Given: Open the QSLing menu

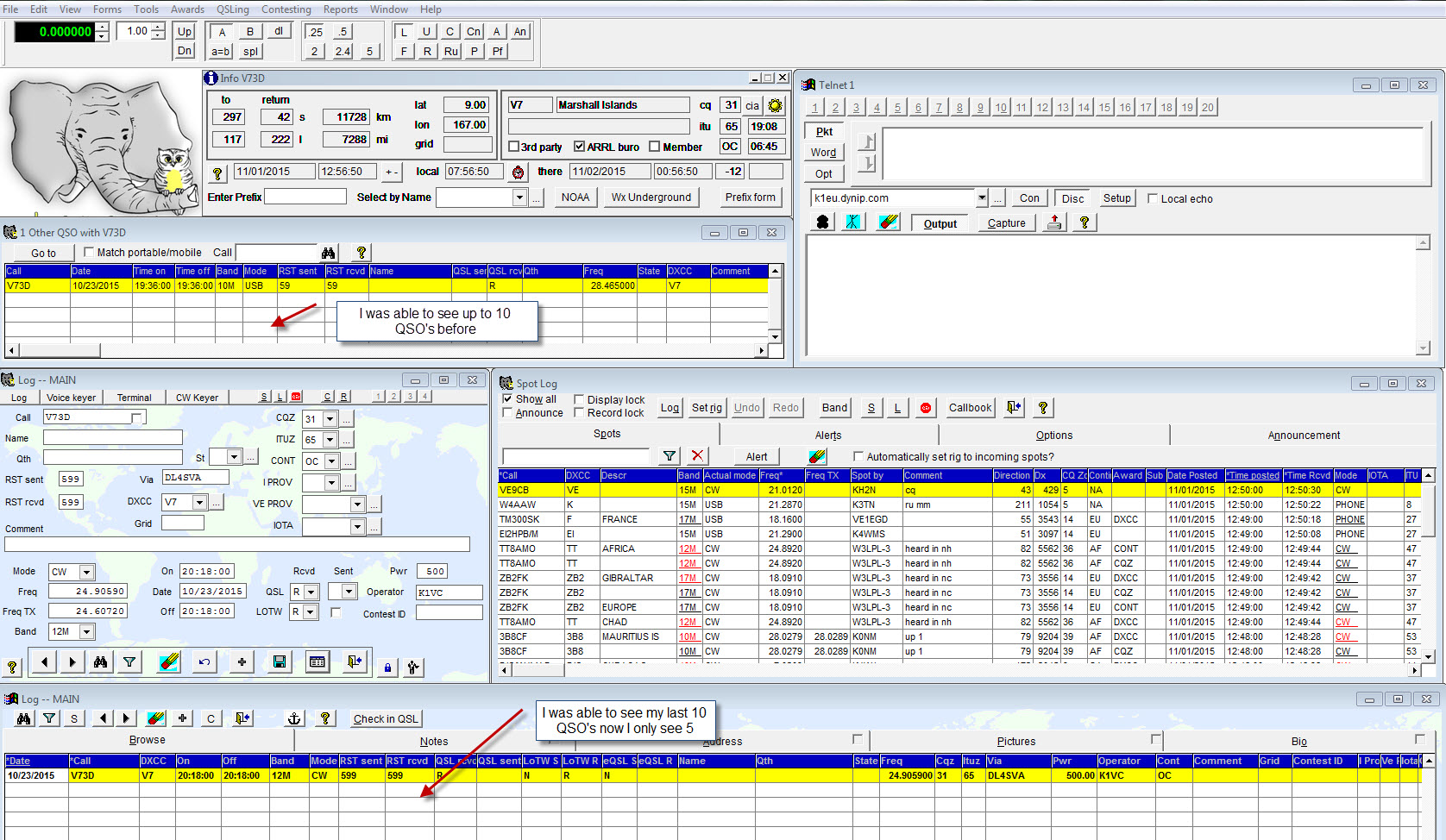Looking at the screenshot, I should click(233, 9).
